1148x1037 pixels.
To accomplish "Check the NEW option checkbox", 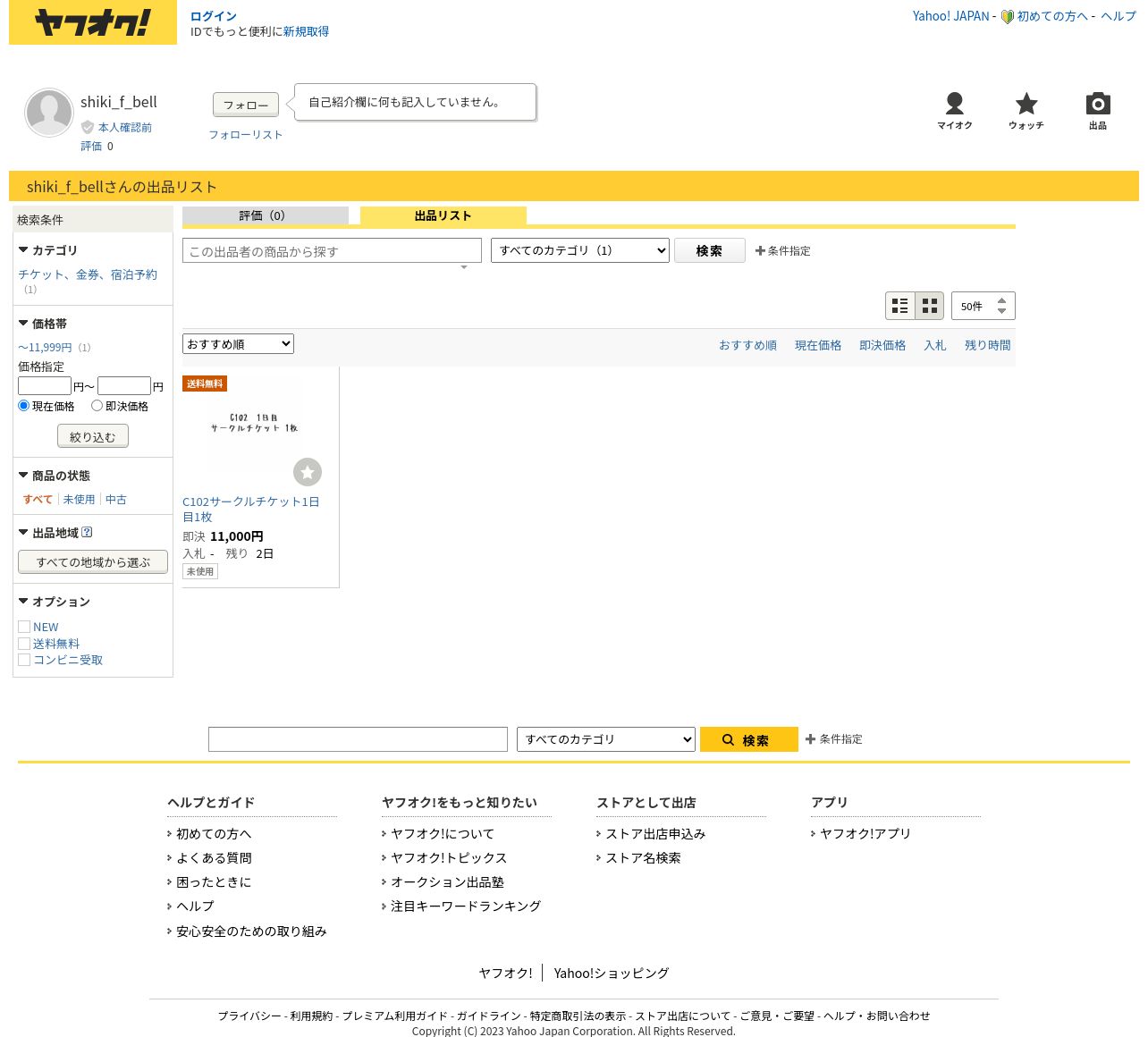I will coord(24,628).
